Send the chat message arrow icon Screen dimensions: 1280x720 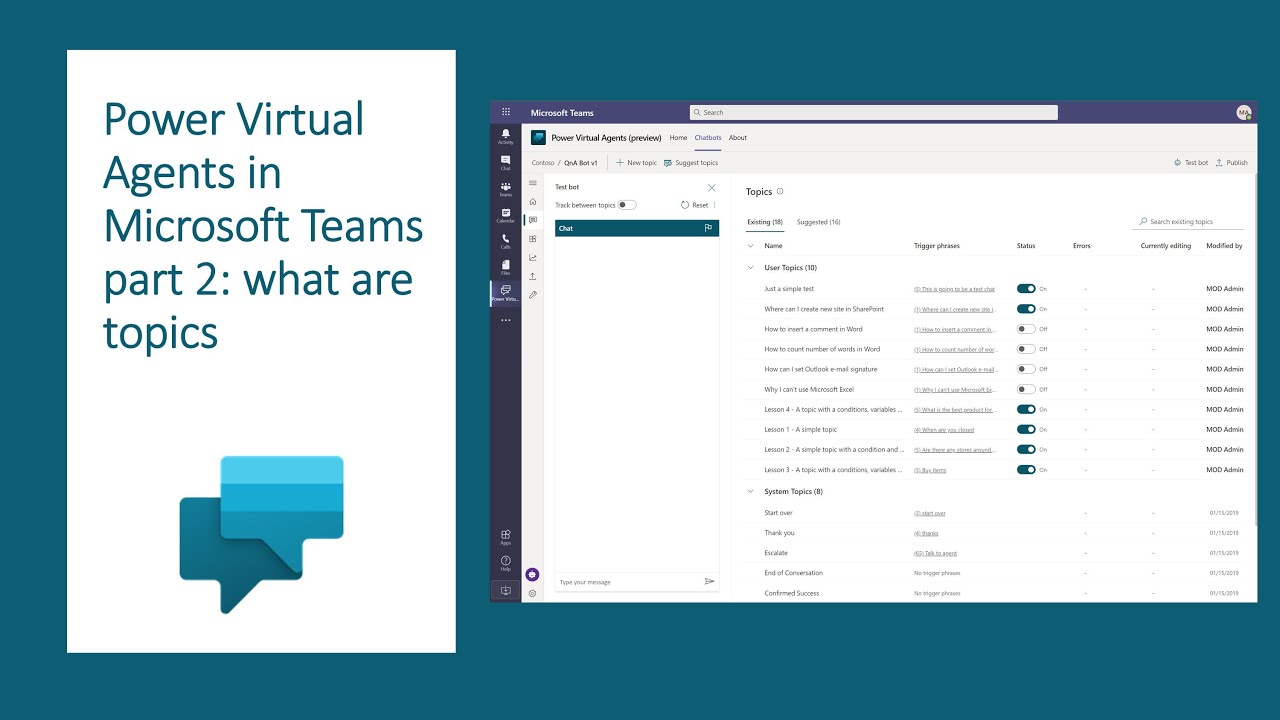click(709, 581)
